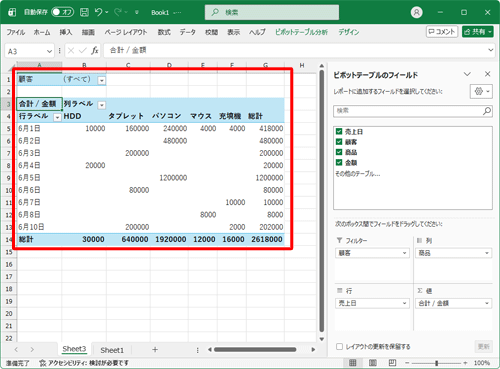Switch to the Sheet1 worksheet tab
This screenshot has height=369, width=500.
pos(112,350)
